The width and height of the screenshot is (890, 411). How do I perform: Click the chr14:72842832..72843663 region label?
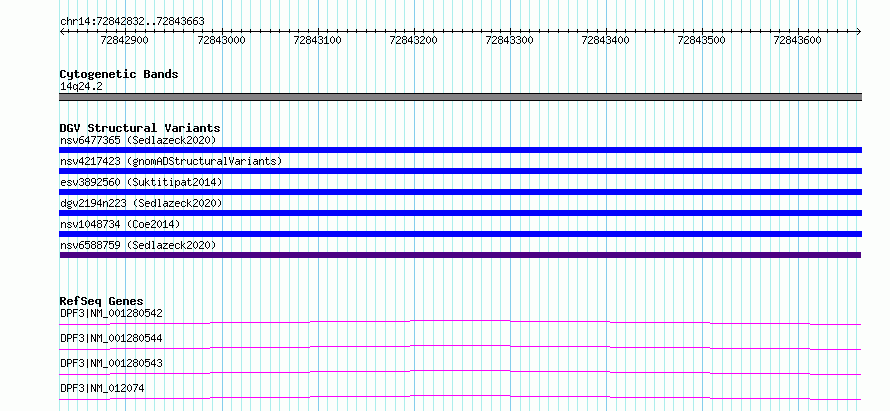(x=132, y=21)
